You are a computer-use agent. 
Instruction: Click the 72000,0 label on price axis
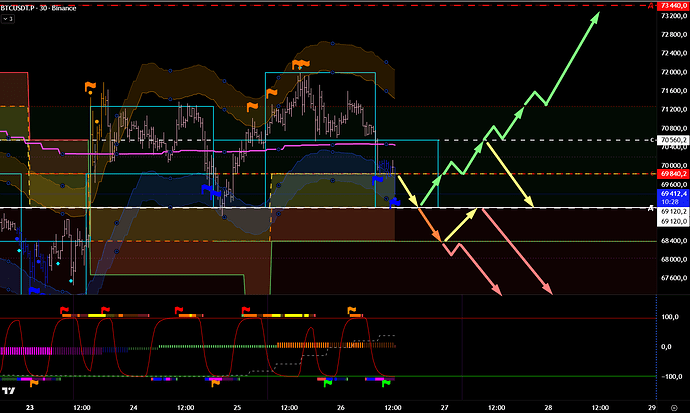(672, 73)
